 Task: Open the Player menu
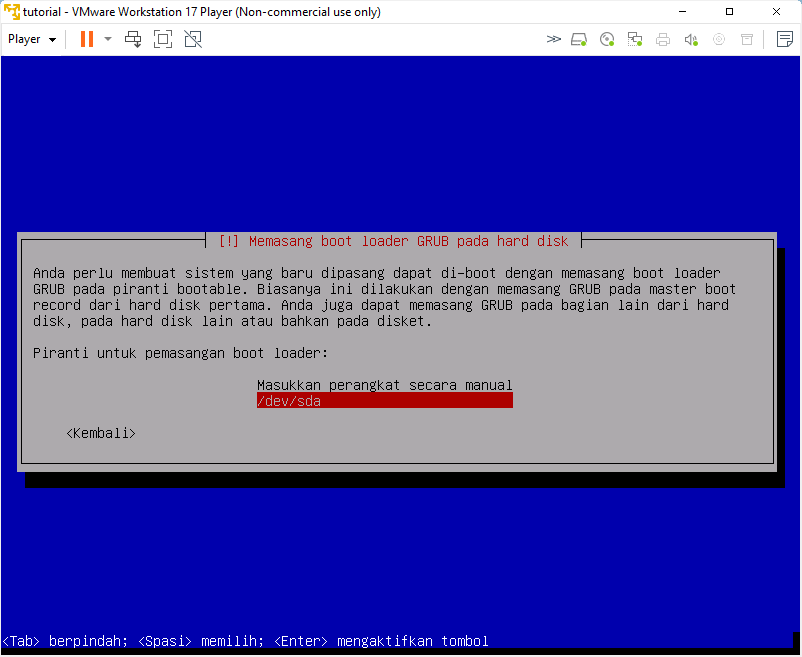pyautogui.click(x=32, y=39)
